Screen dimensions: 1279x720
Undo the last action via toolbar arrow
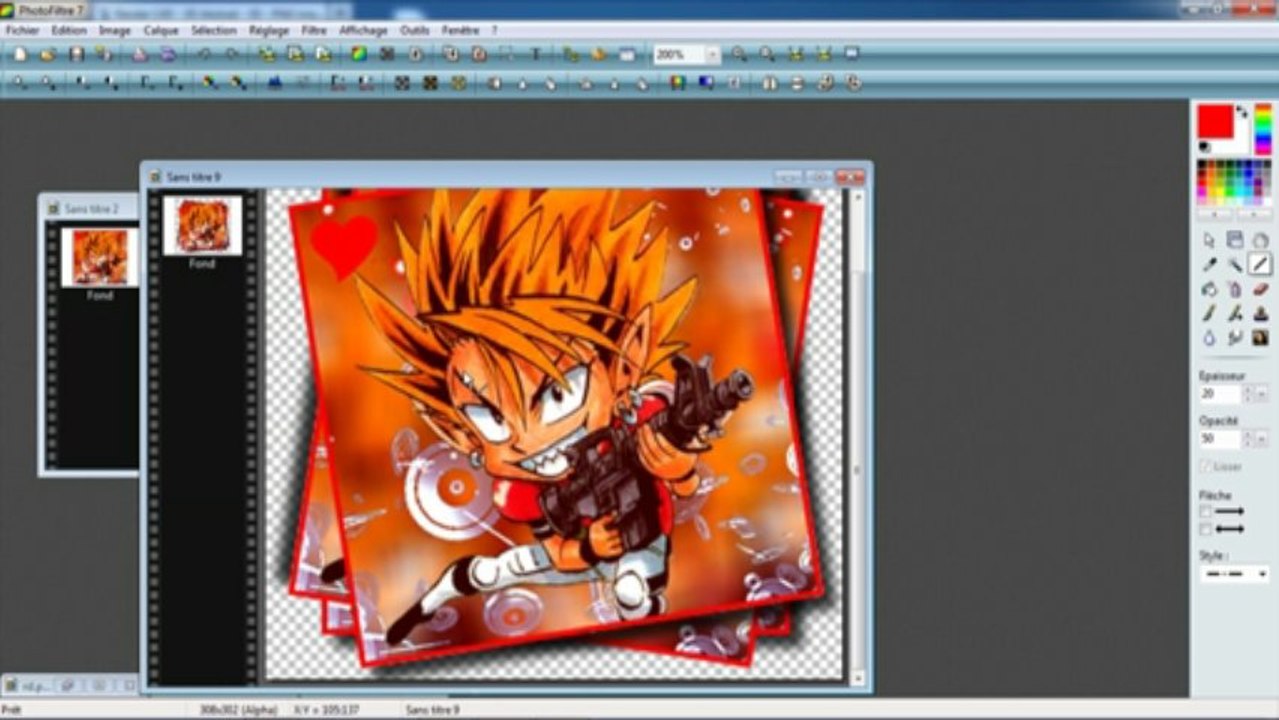(203, 54)
